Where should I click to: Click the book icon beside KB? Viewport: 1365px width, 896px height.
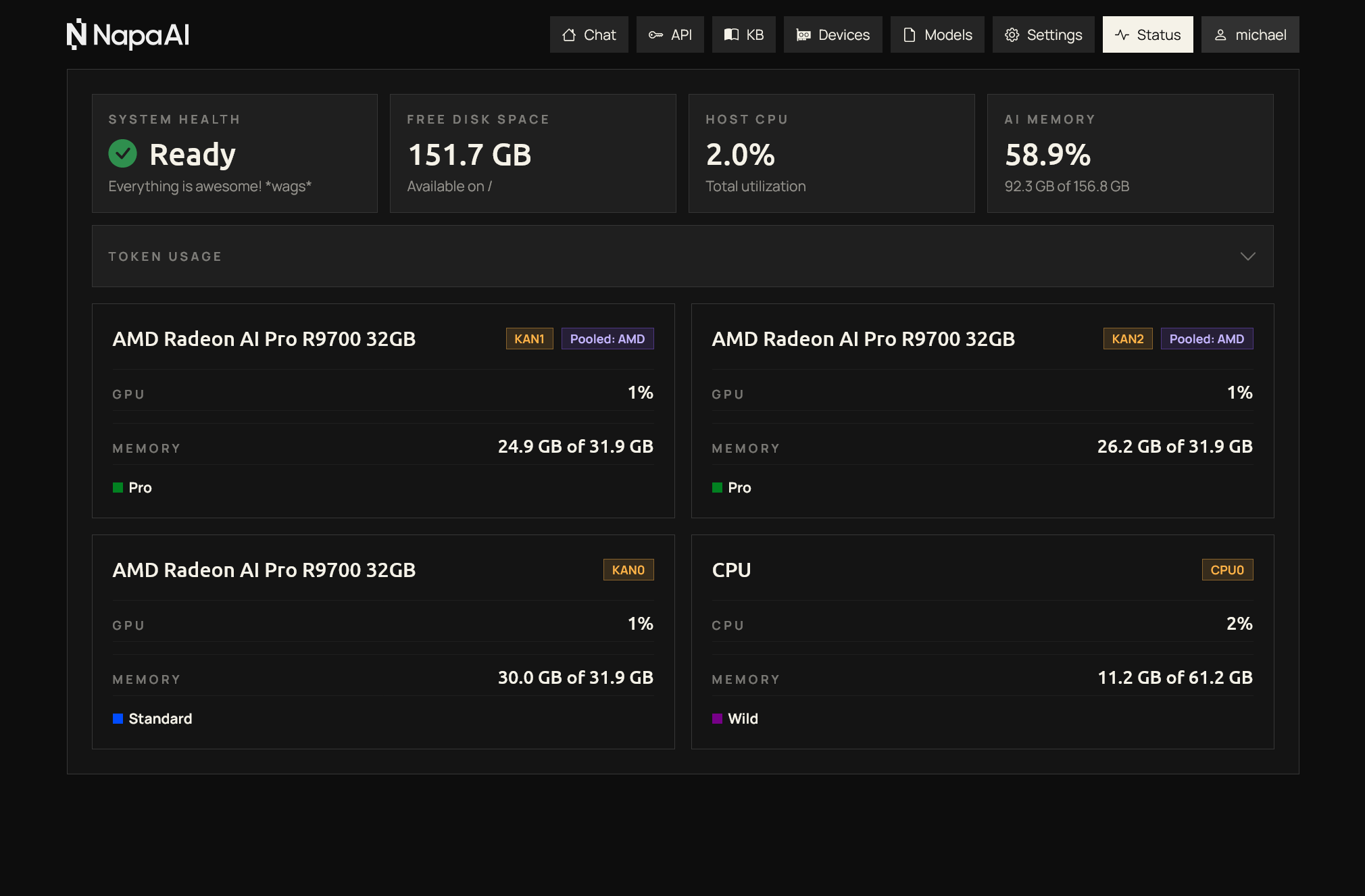[x=731, y=34]
